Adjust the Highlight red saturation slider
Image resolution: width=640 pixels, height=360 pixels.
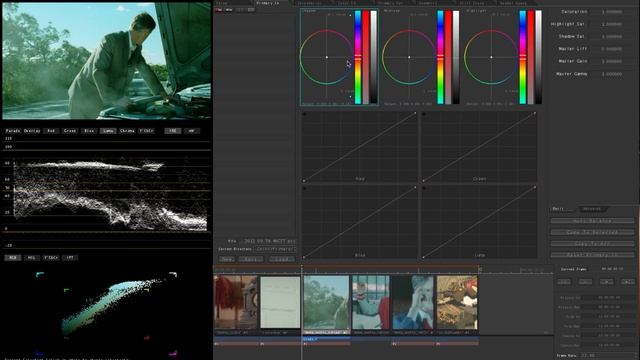(531, 57)
